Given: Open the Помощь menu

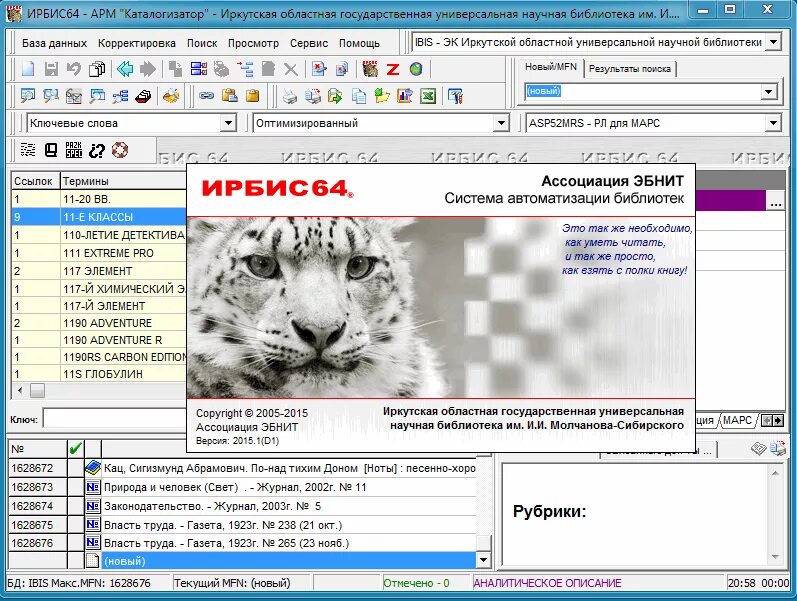Looking at the screenshot, I should 359,43.
